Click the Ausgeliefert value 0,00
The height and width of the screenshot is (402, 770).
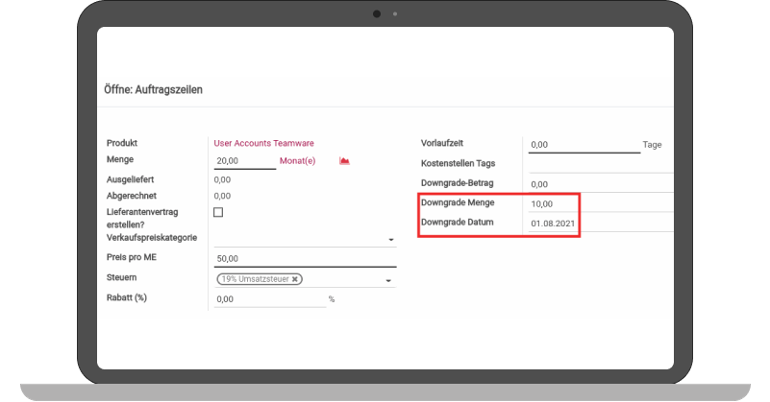(x=222, y=179)
